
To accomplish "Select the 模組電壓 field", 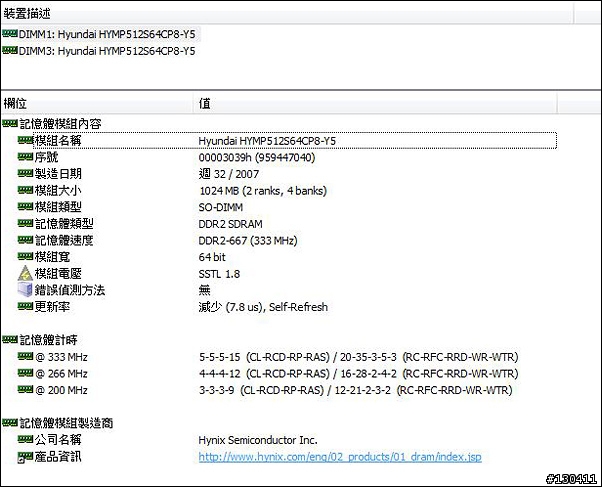I will coord(58,273).
